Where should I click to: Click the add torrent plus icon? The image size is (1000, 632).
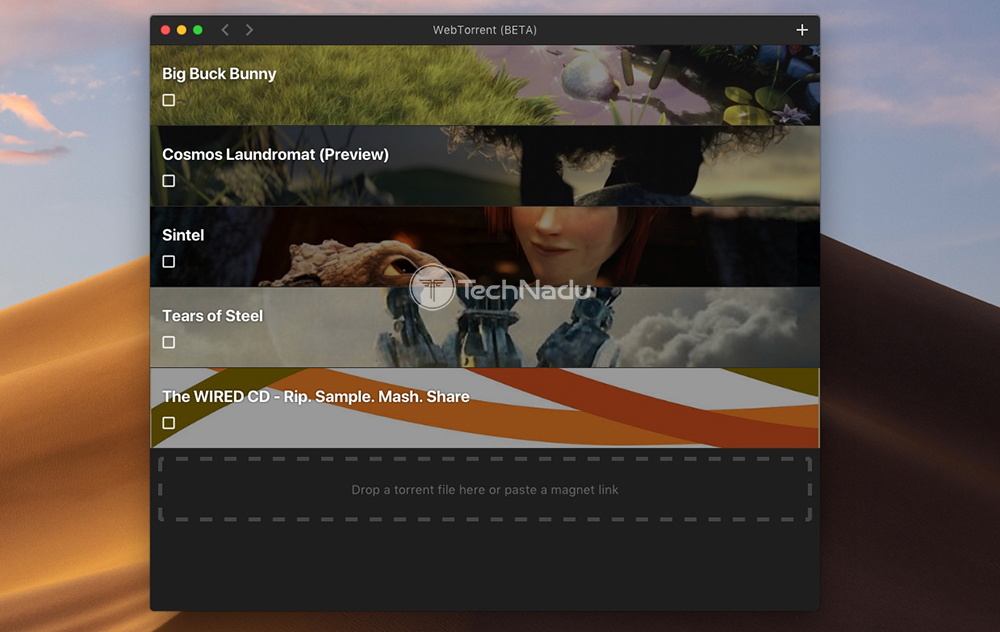point(802,30)
